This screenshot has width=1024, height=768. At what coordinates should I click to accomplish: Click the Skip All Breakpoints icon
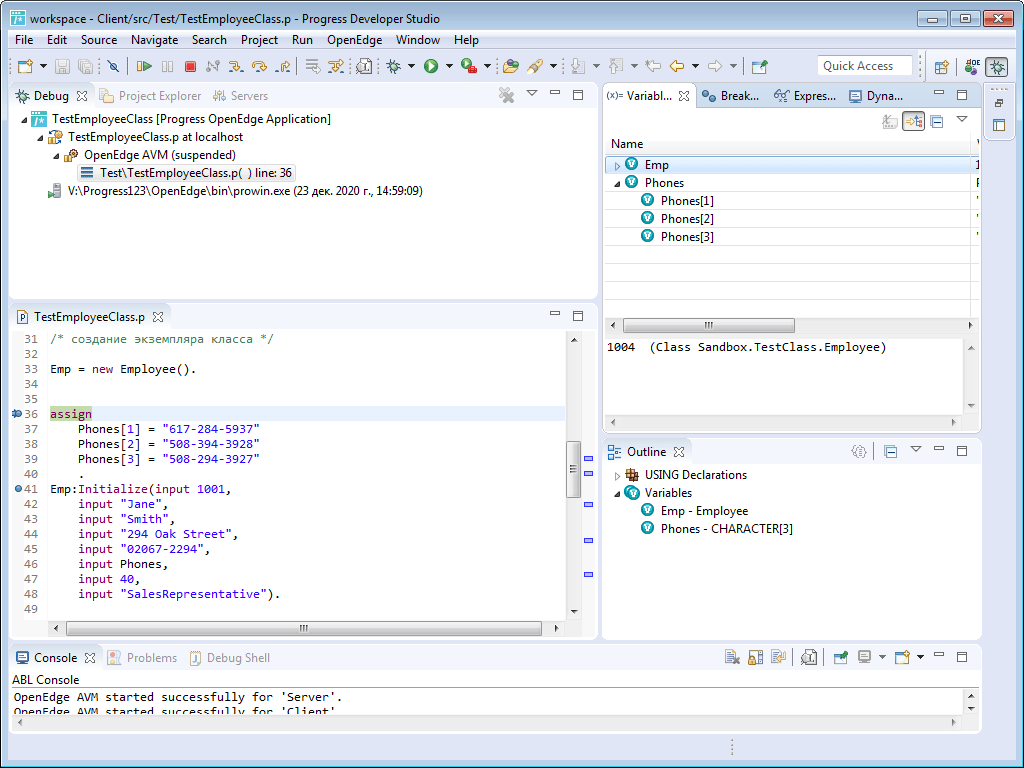point(113,66)
